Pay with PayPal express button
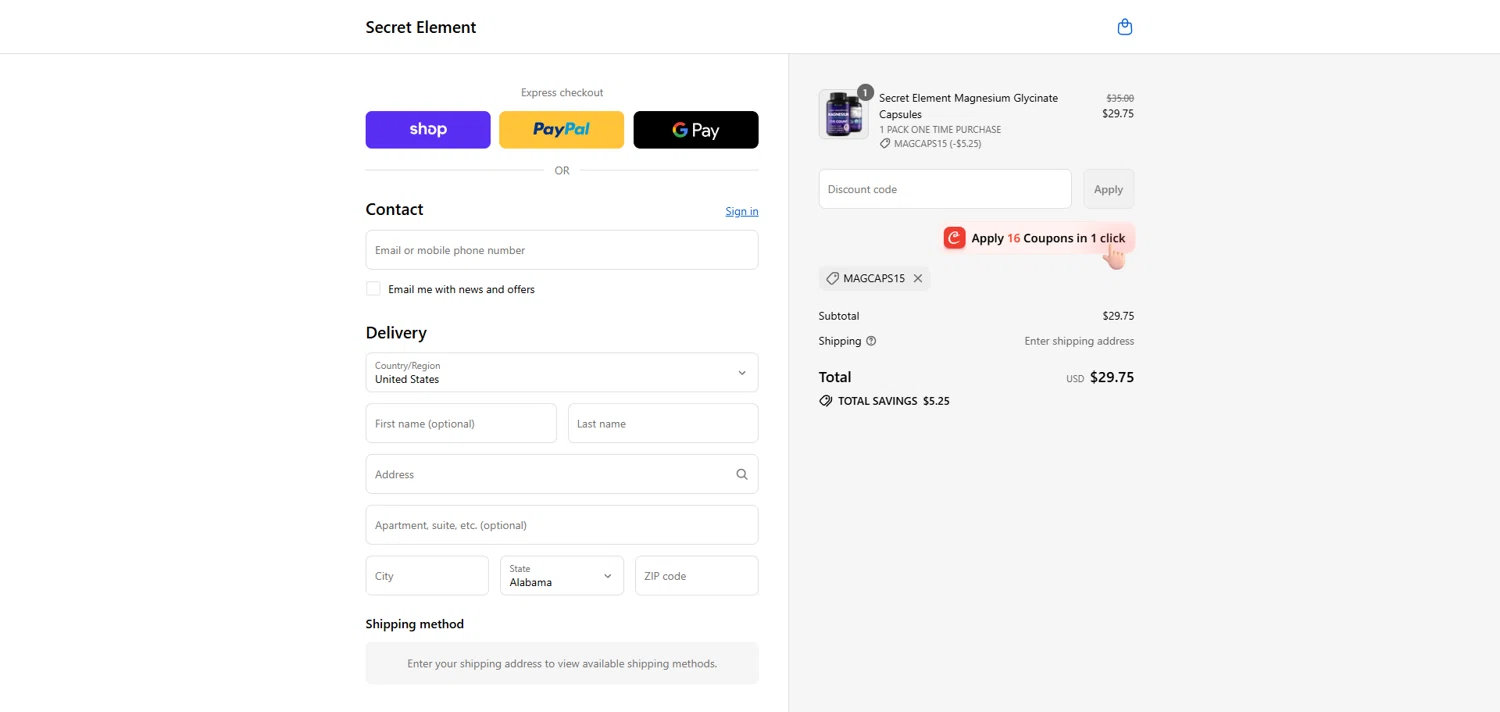 point(562,130)
